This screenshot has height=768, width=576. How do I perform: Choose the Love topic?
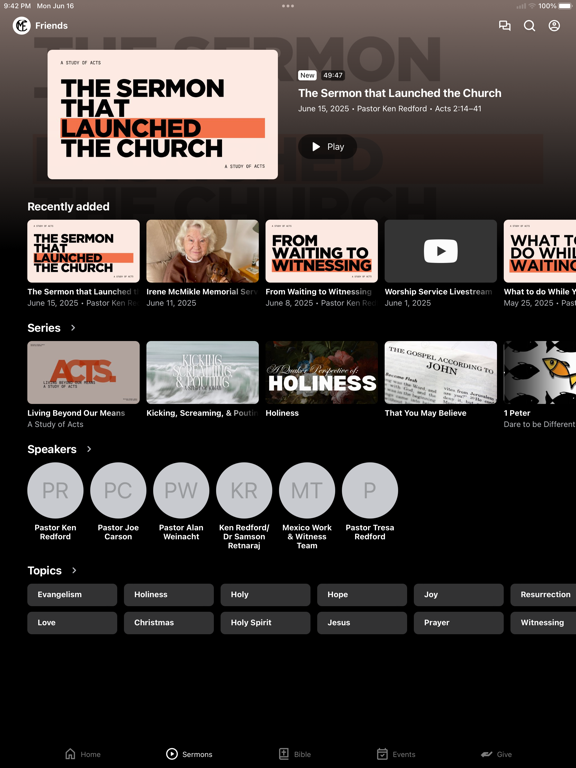click(x=72, y=623)
